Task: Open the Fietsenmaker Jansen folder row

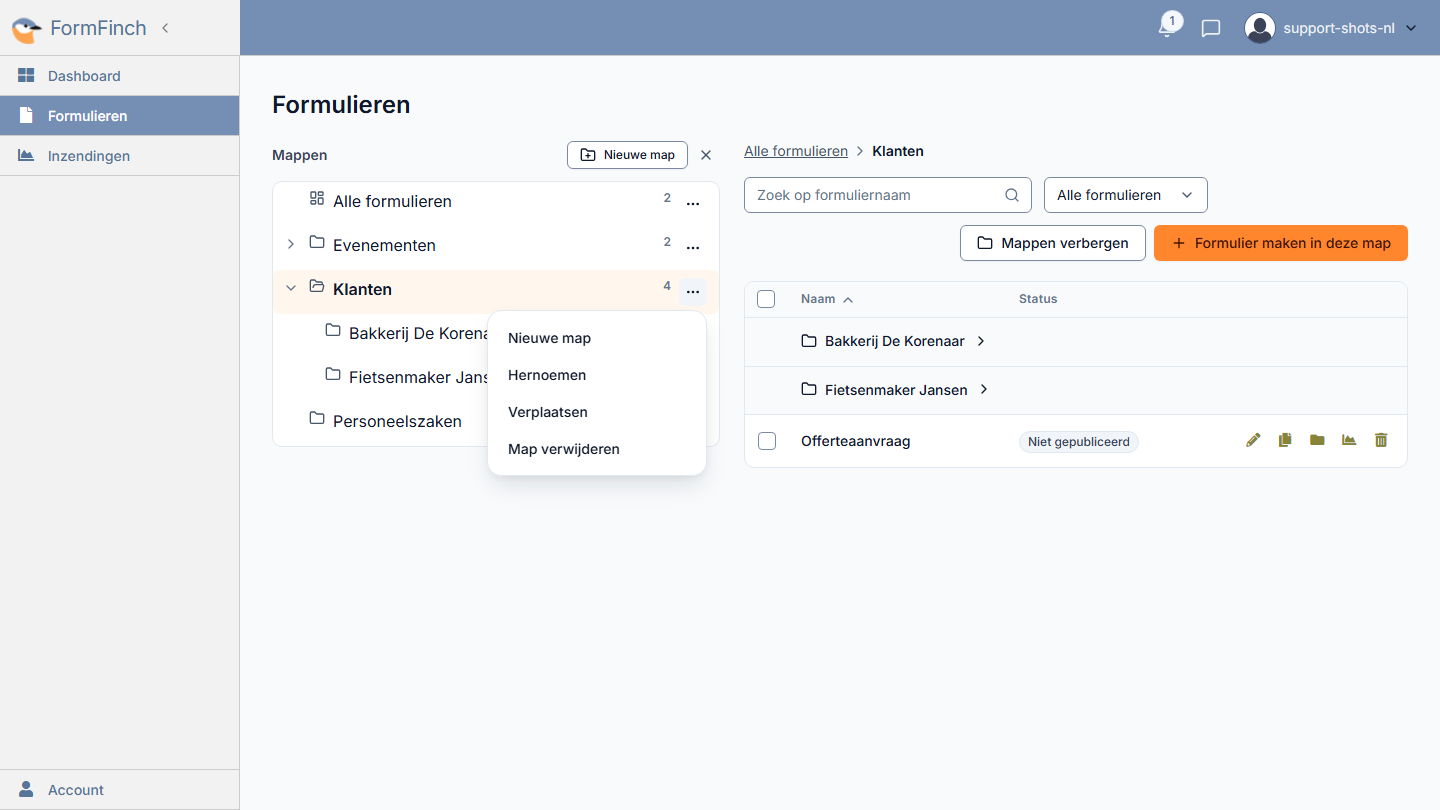Action: pos(1076,390)
